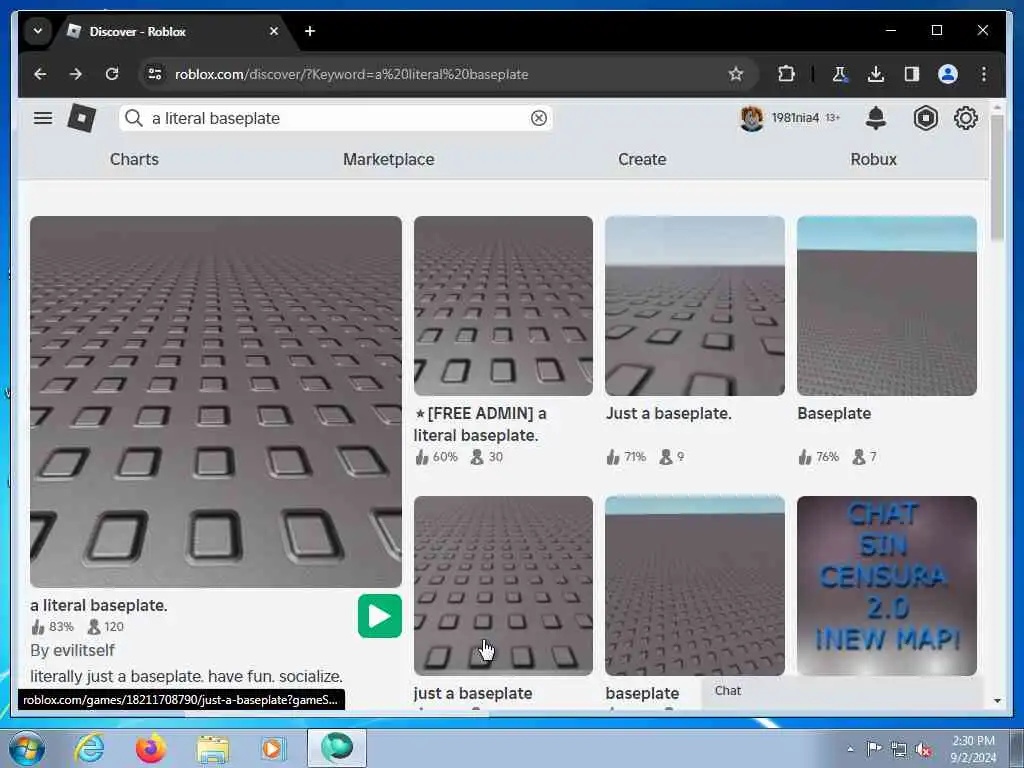Image resolution: width=1024 pixels, height=768 pixels.
Task: Click the Just a baseplate. title text
Action: click(x=668, y=413)
